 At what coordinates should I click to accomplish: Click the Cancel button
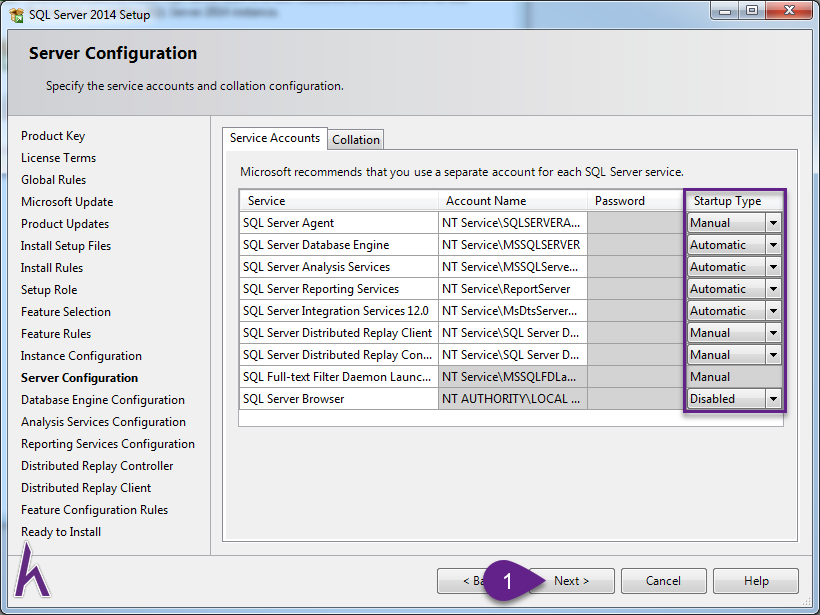(663, 580)
